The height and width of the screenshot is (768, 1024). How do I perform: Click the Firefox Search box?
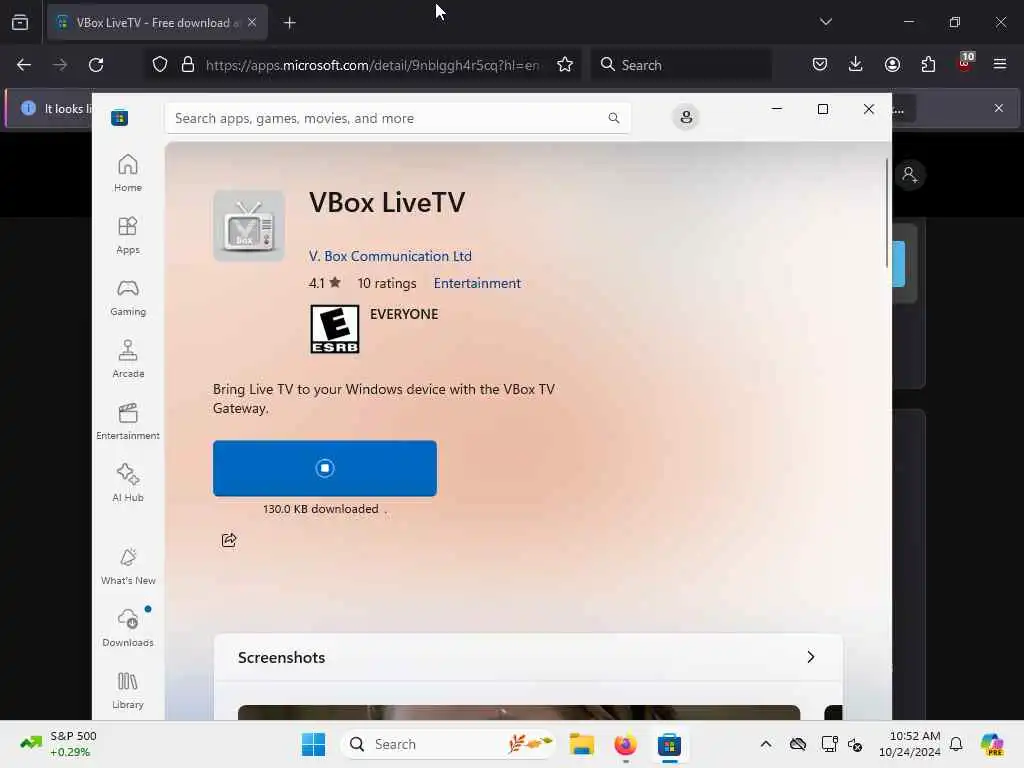[x=682, y=65]
